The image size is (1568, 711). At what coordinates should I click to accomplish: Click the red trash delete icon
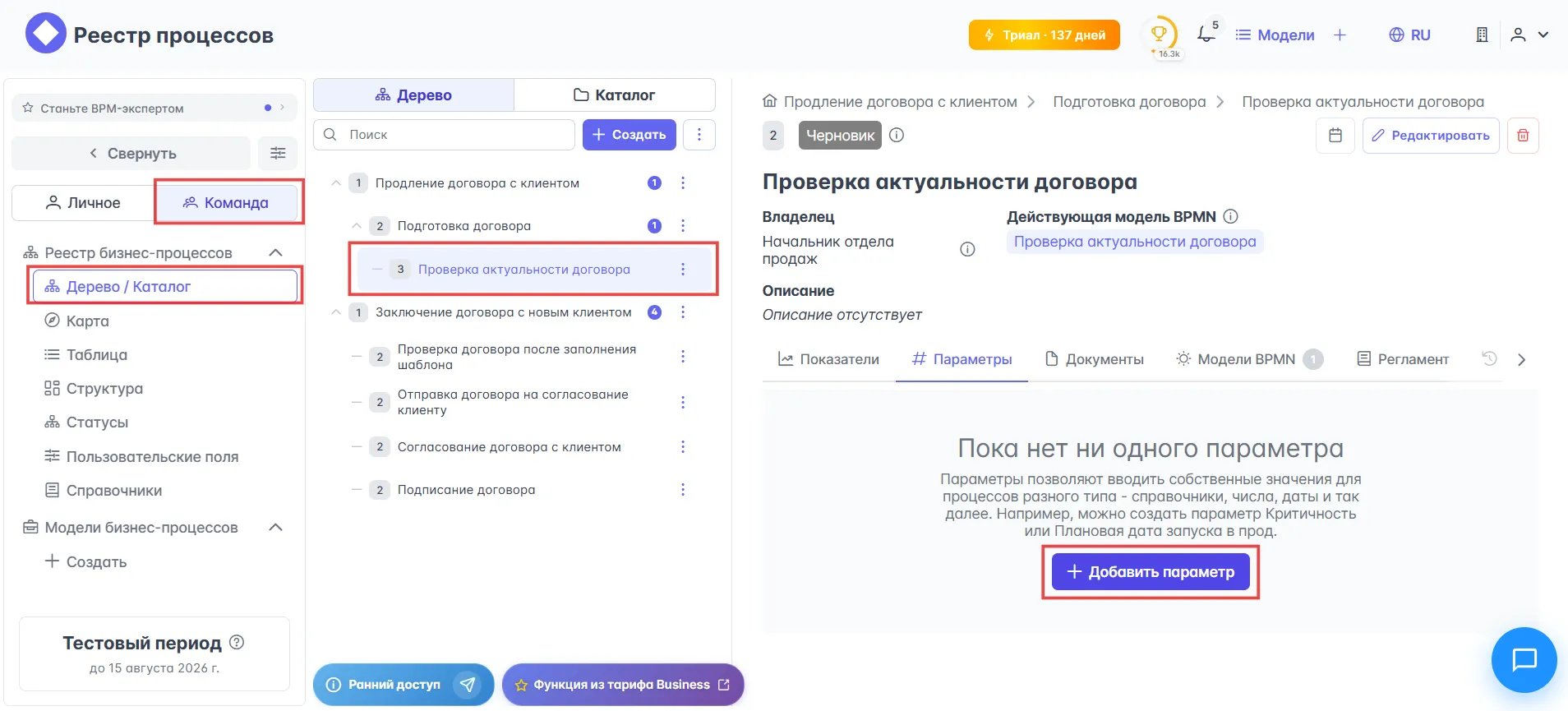point(1522,136)
